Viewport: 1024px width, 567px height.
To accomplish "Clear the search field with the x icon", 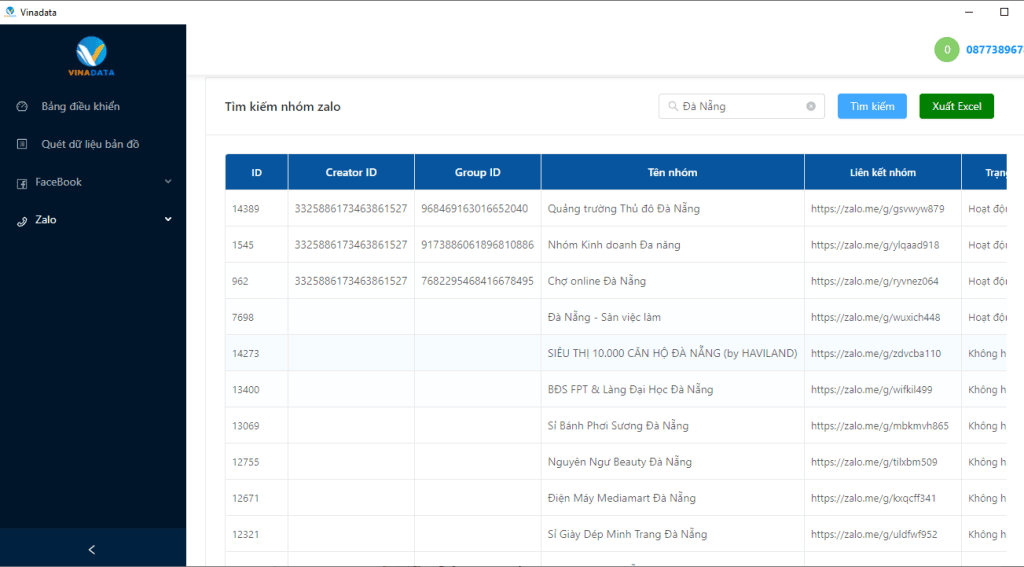I will (x=811, y=106).
